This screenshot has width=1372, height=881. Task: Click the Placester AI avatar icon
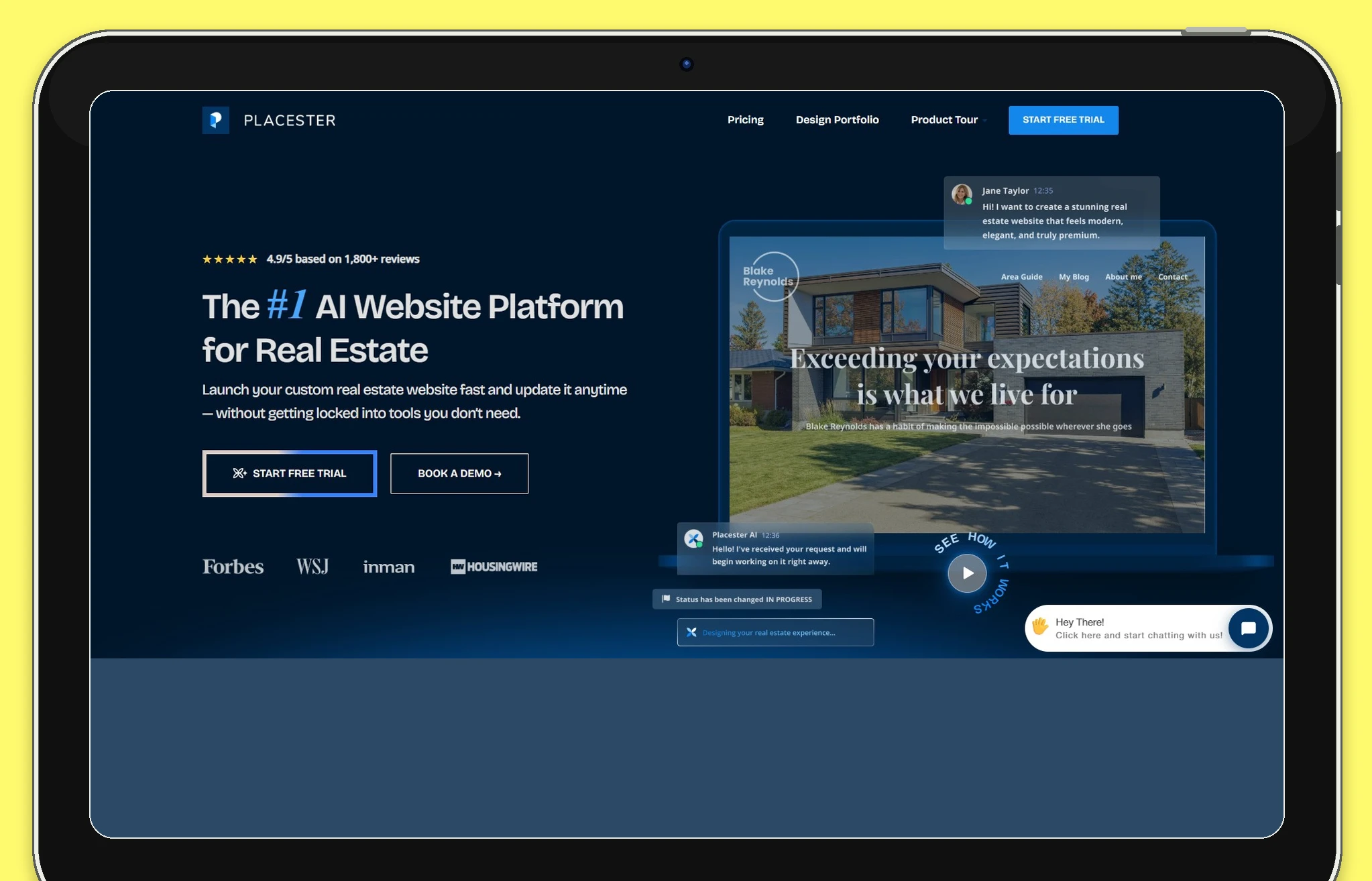click(x=693, y=538)
